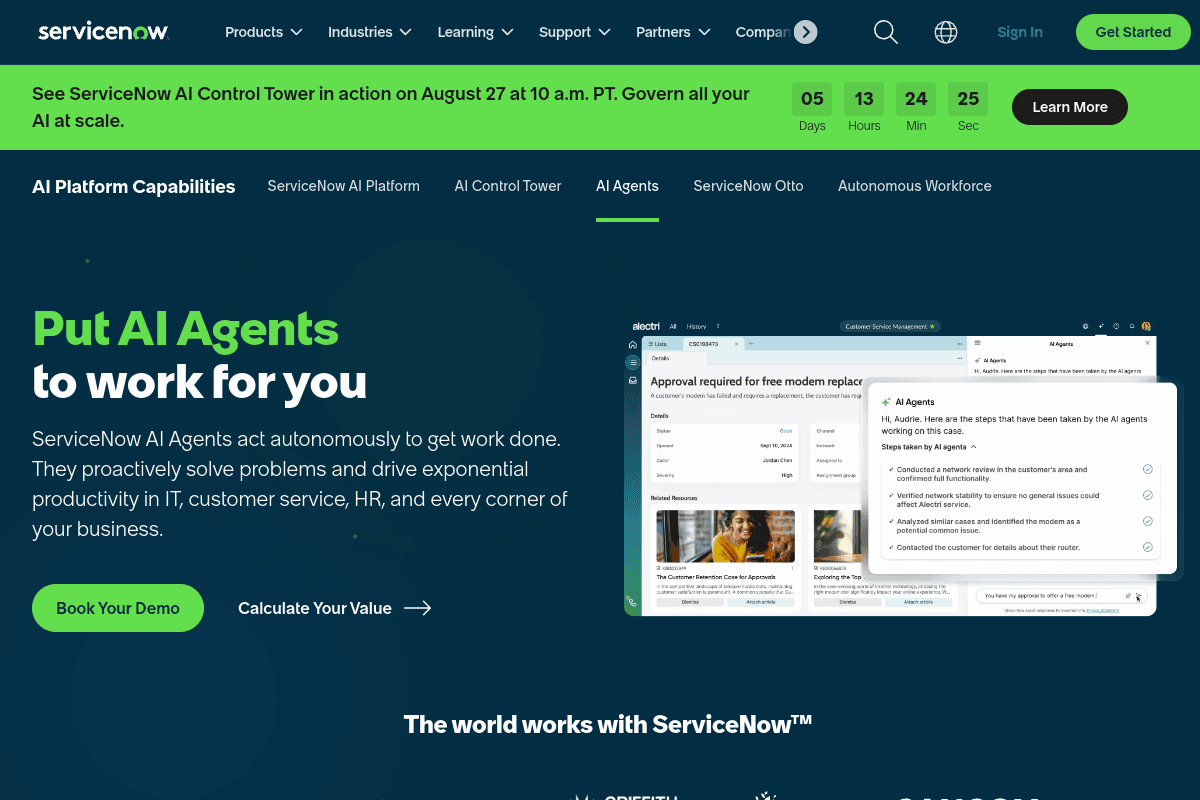This screenshot has width=1200, height=800.
Task: Expand the Products menu
Action: coord(264,32)
